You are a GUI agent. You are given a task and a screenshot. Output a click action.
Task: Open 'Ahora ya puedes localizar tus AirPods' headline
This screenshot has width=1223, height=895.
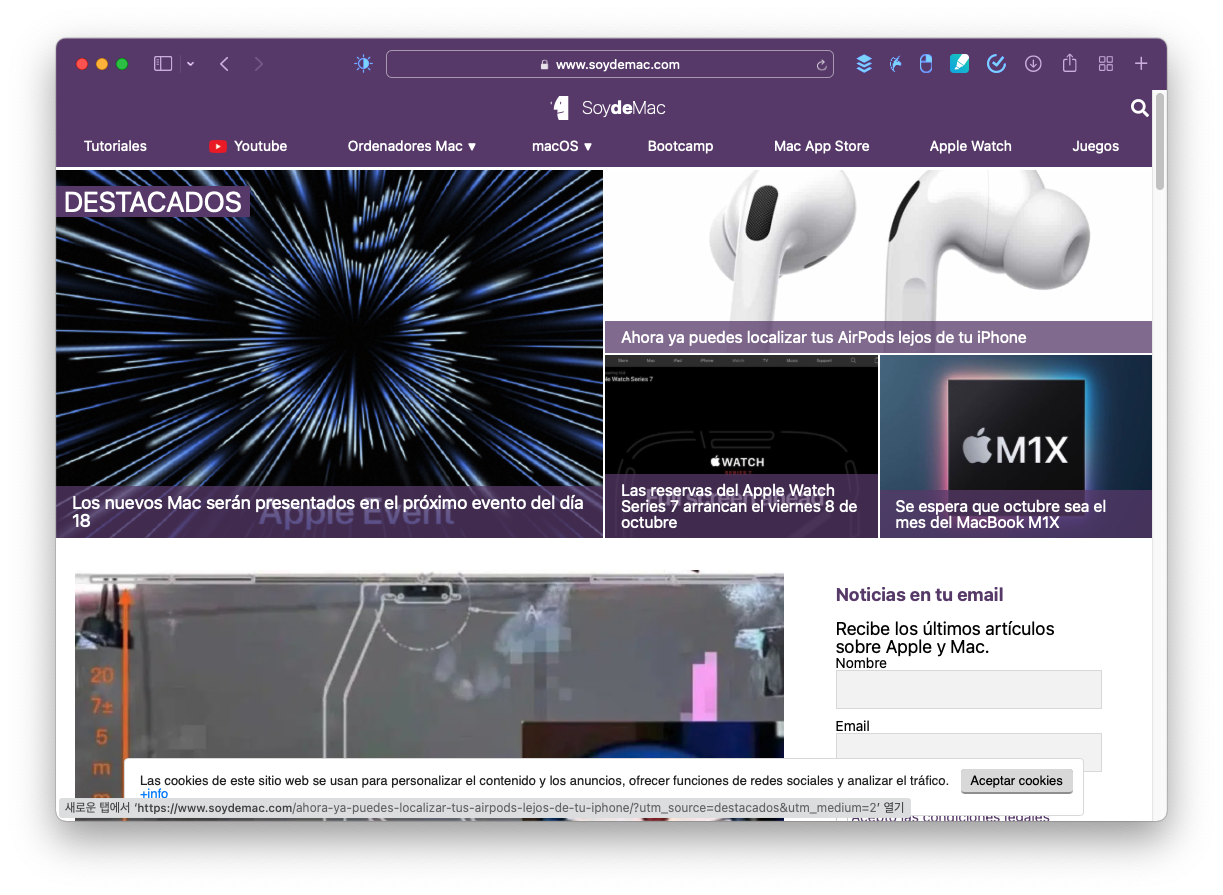pyautogui.click(x=823, y=337)
